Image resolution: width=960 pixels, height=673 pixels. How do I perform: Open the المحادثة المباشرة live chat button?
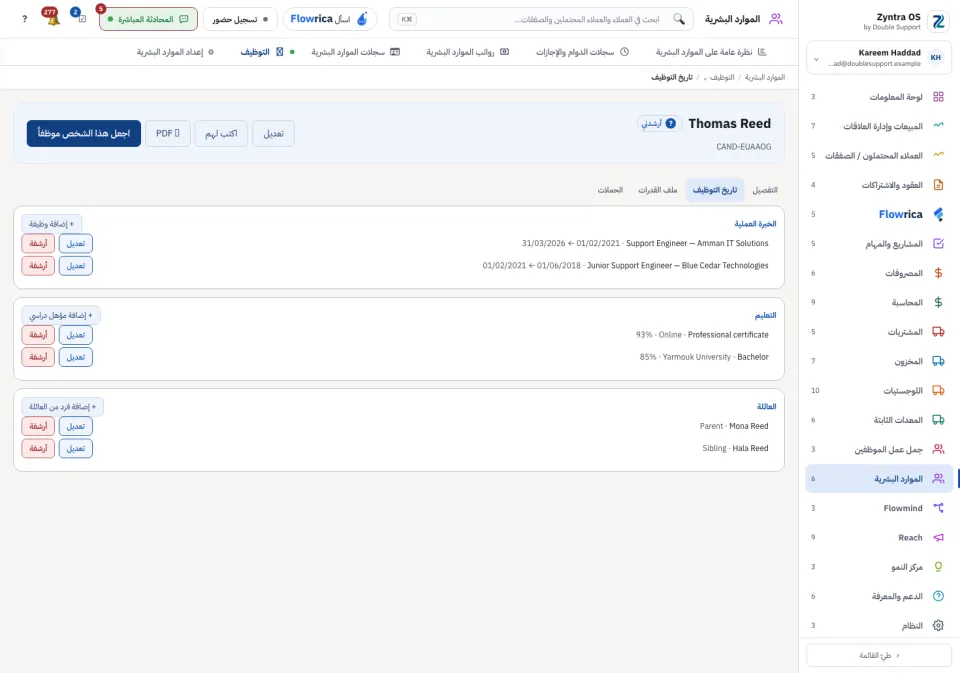pyautogui.click(x=148, y=19)
